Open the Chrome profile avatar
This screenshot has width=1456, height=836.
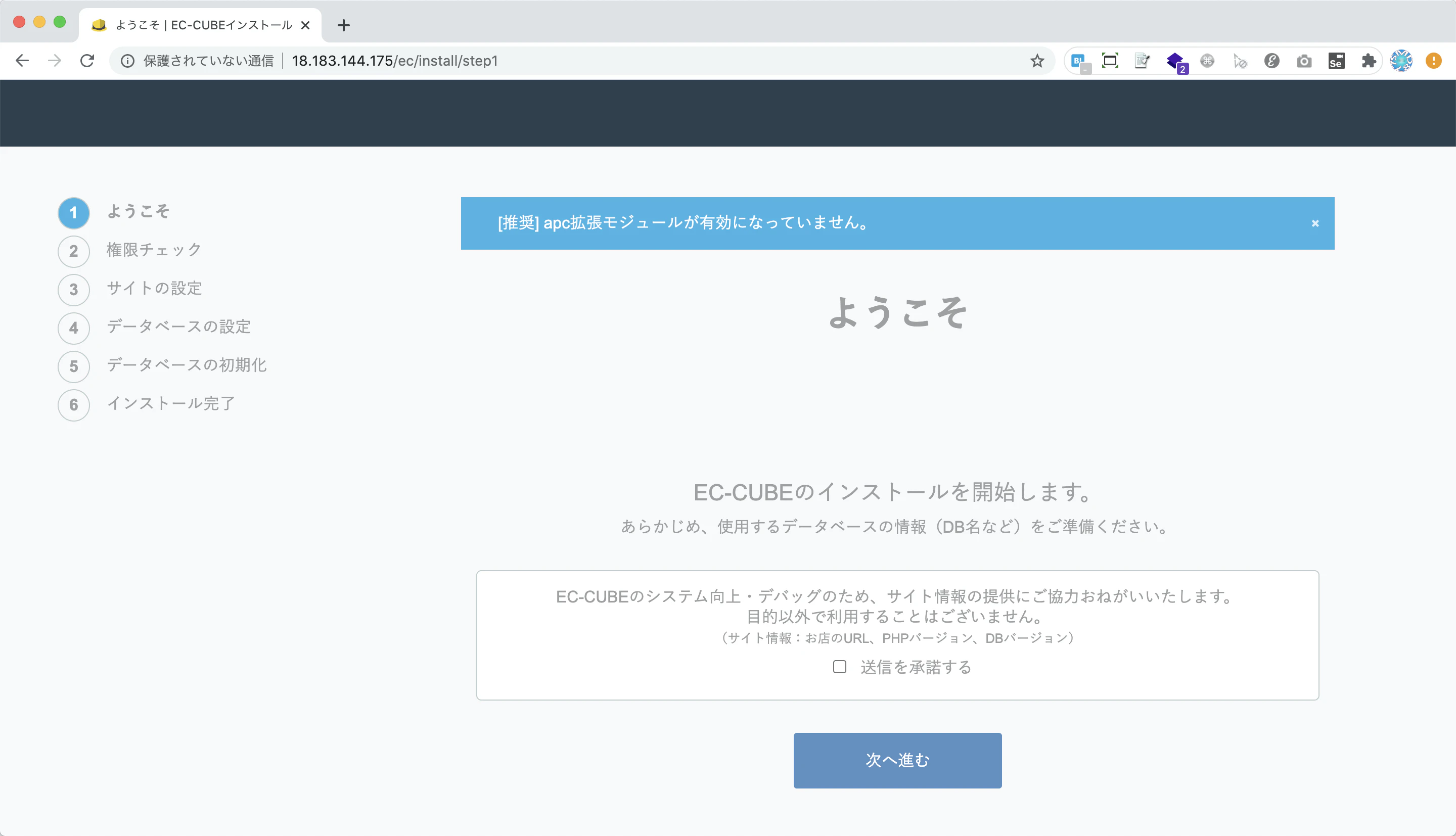click(x=1401, y=61)
